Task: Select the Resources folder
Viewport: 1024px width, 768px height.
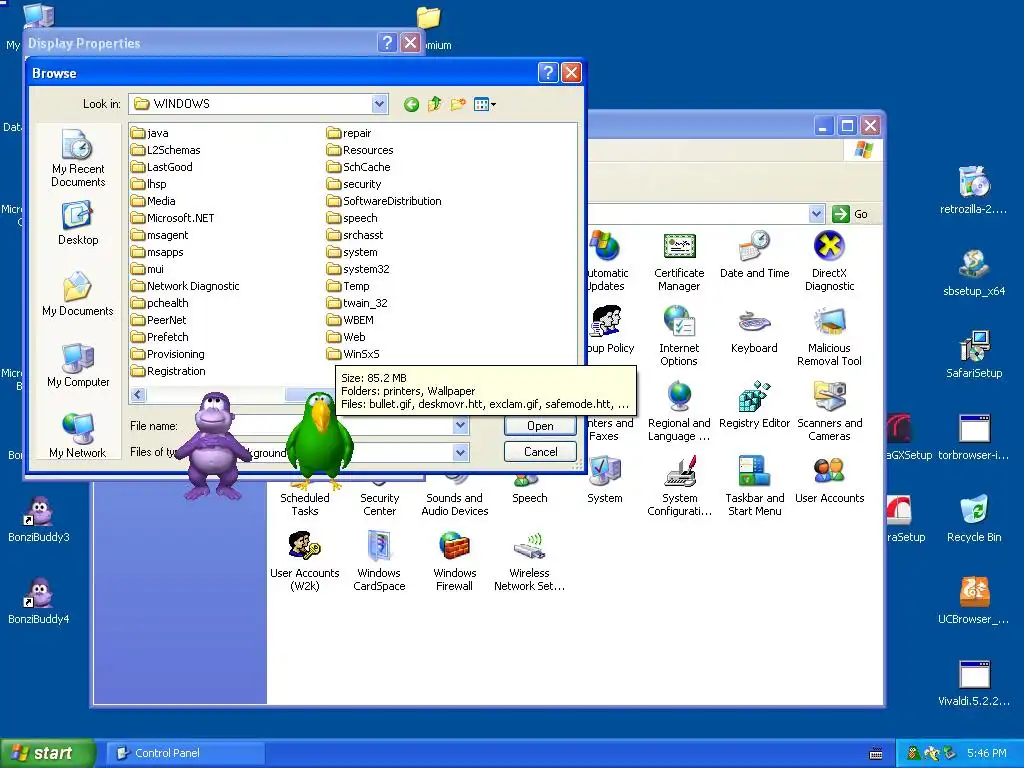Action: point(360,150)
